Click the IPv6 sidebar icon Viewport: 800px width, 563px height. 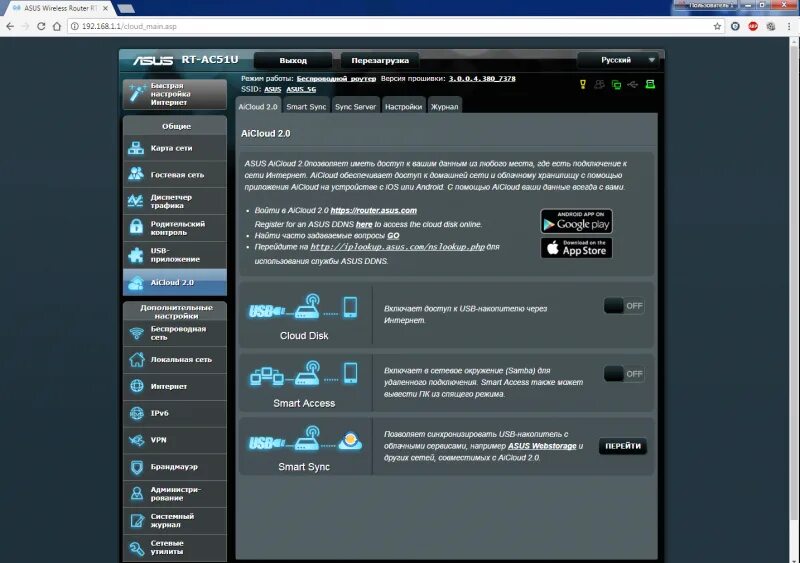click(136, 413)
